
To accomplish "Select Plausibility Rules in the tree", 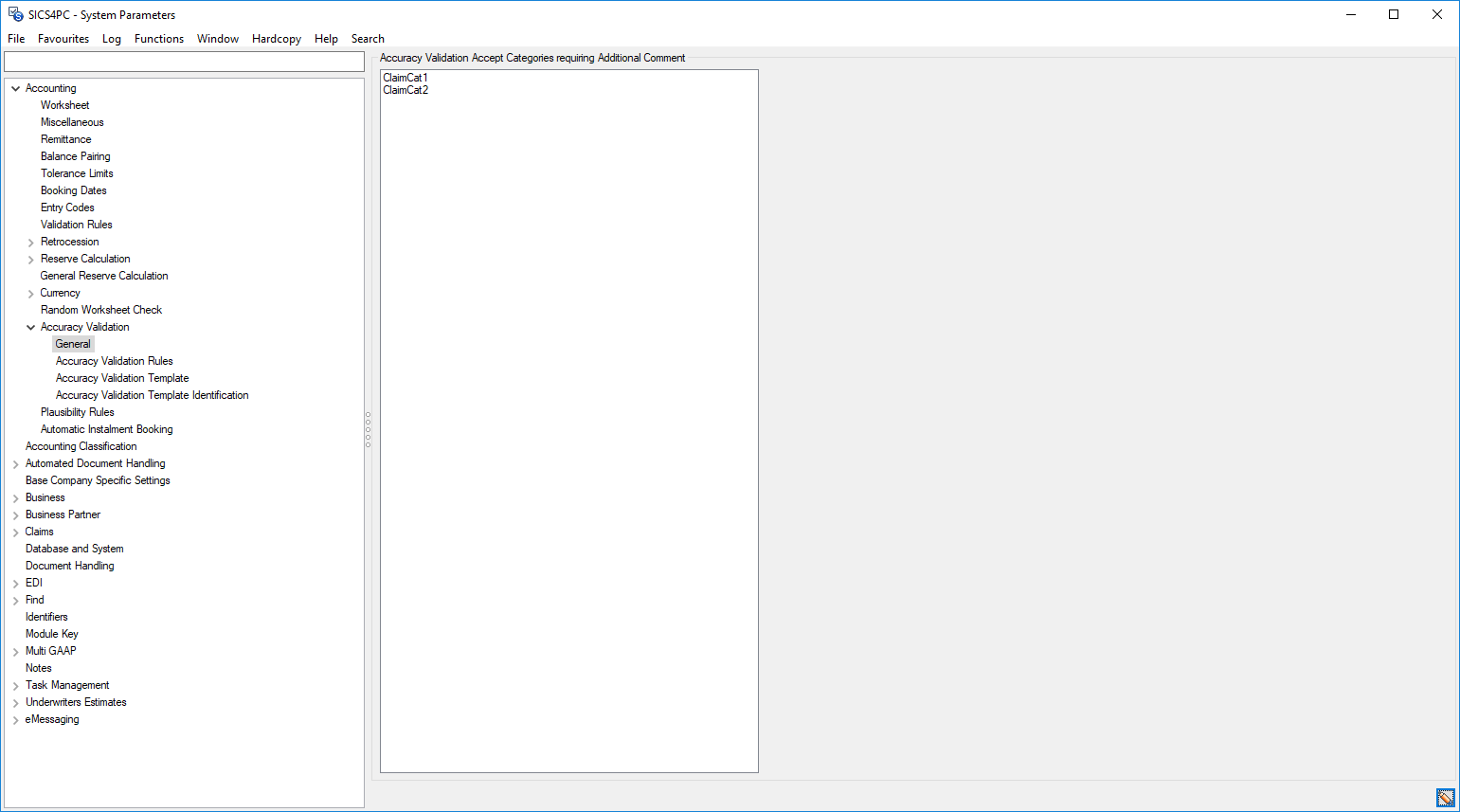I will (x=77, y=412).
